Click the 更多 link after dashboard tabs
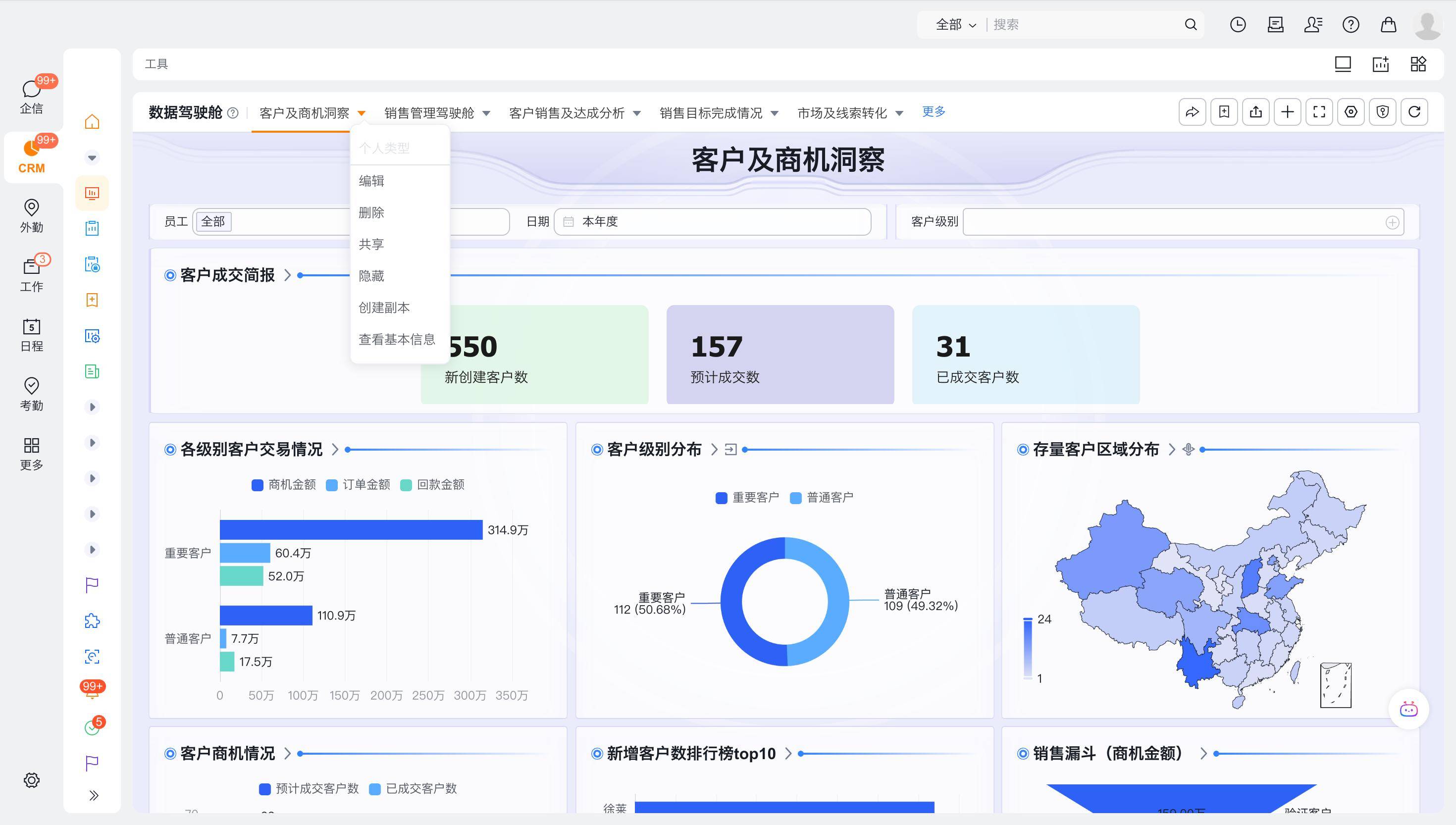Viewport: 1456px width, 825px height. point(933,111)
